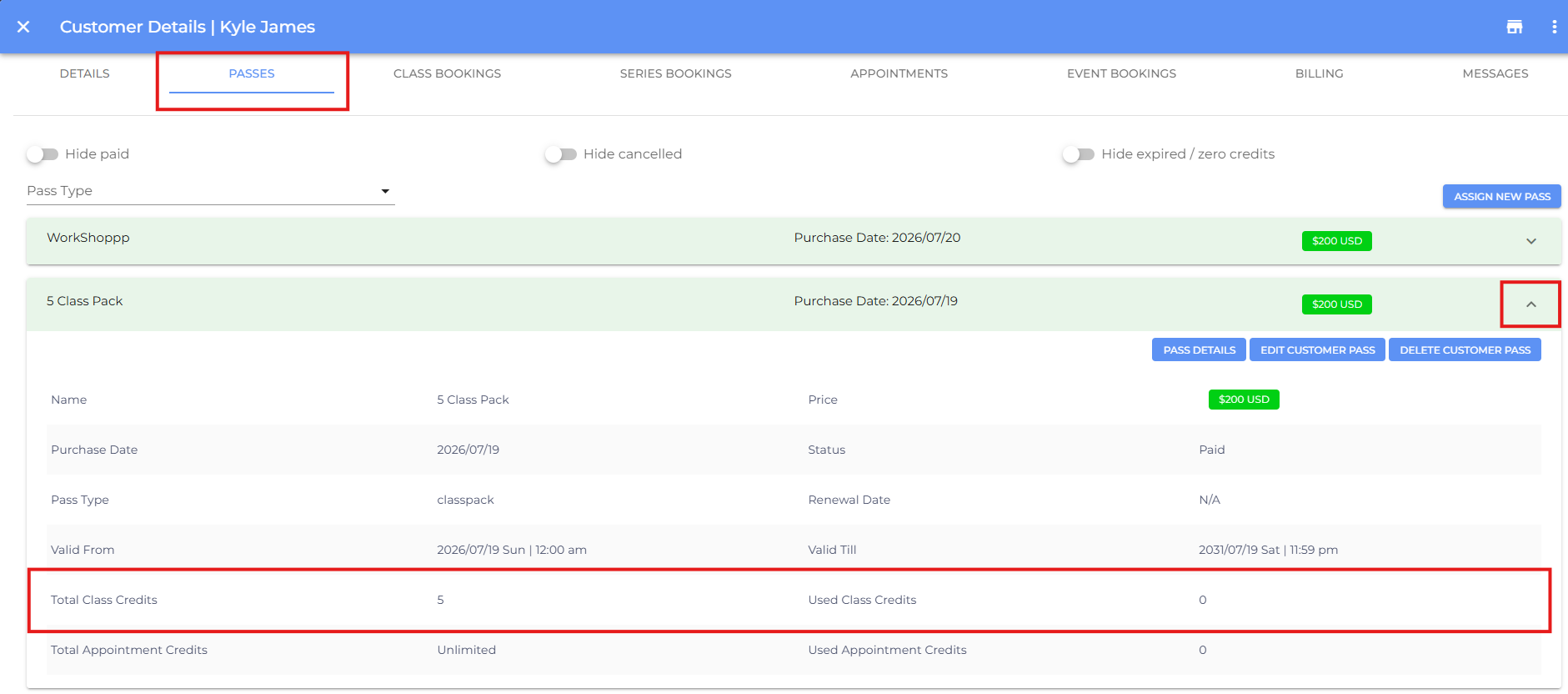Select the Passes tab

pos(252,73)
